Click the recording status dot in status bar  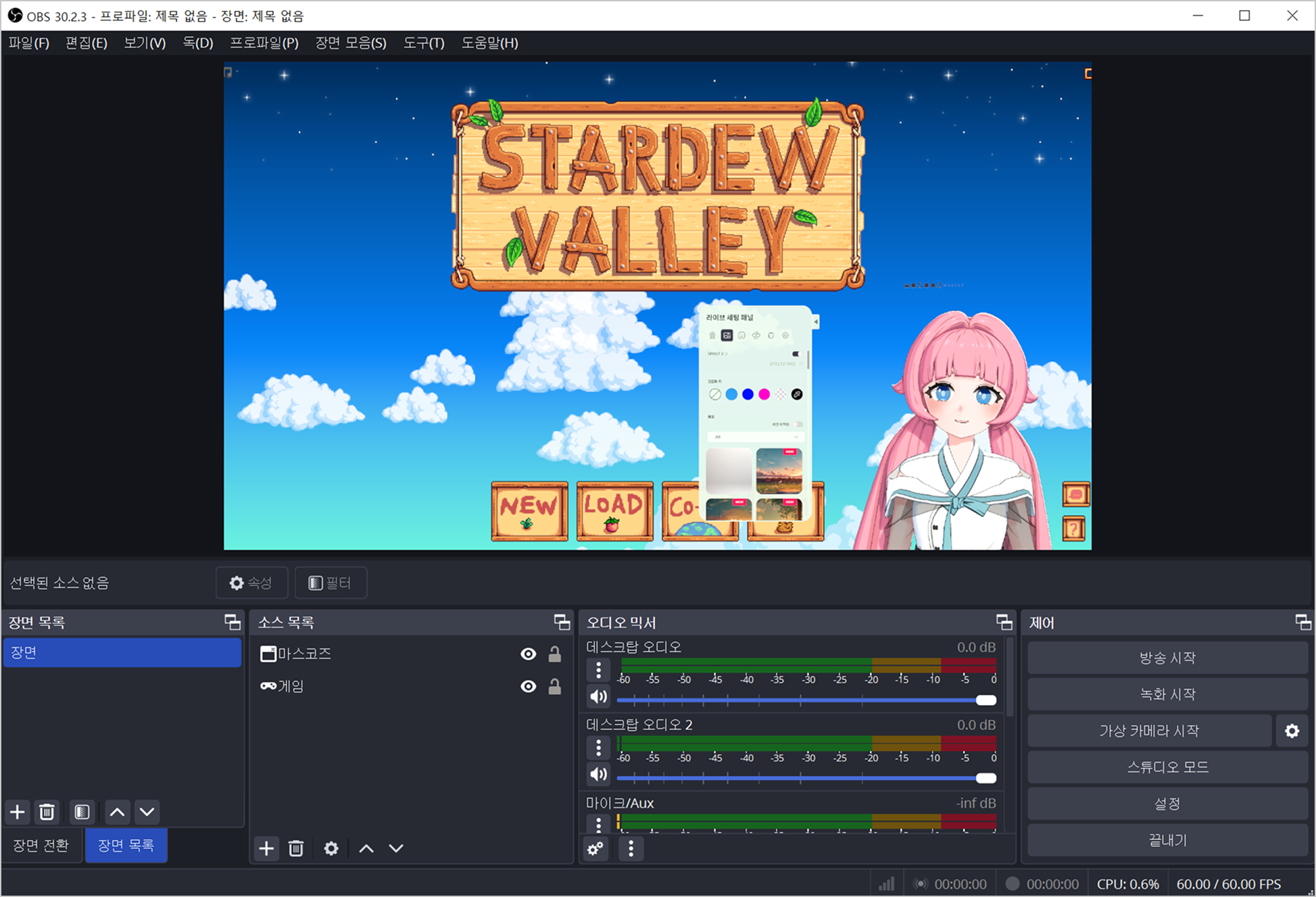[1012, 883]
